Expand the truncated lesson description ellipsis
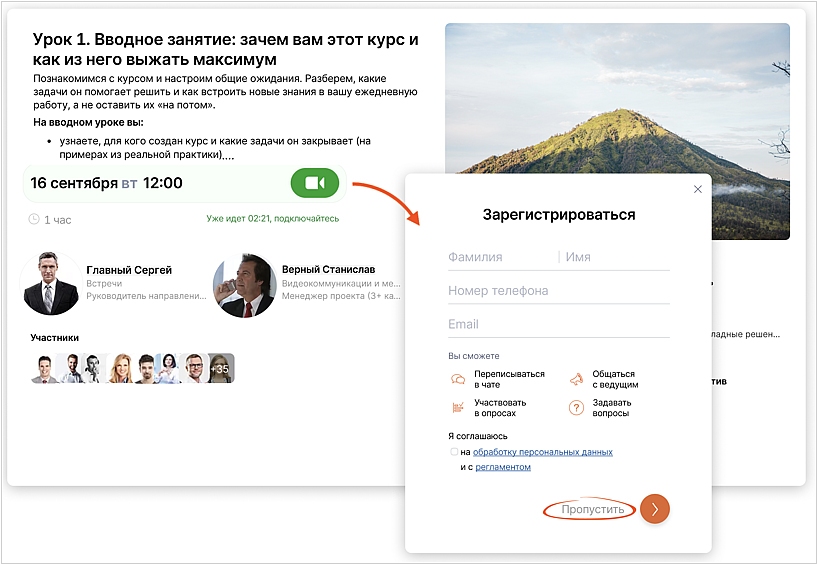Screen dimensions: 817x564 [229, 156]
